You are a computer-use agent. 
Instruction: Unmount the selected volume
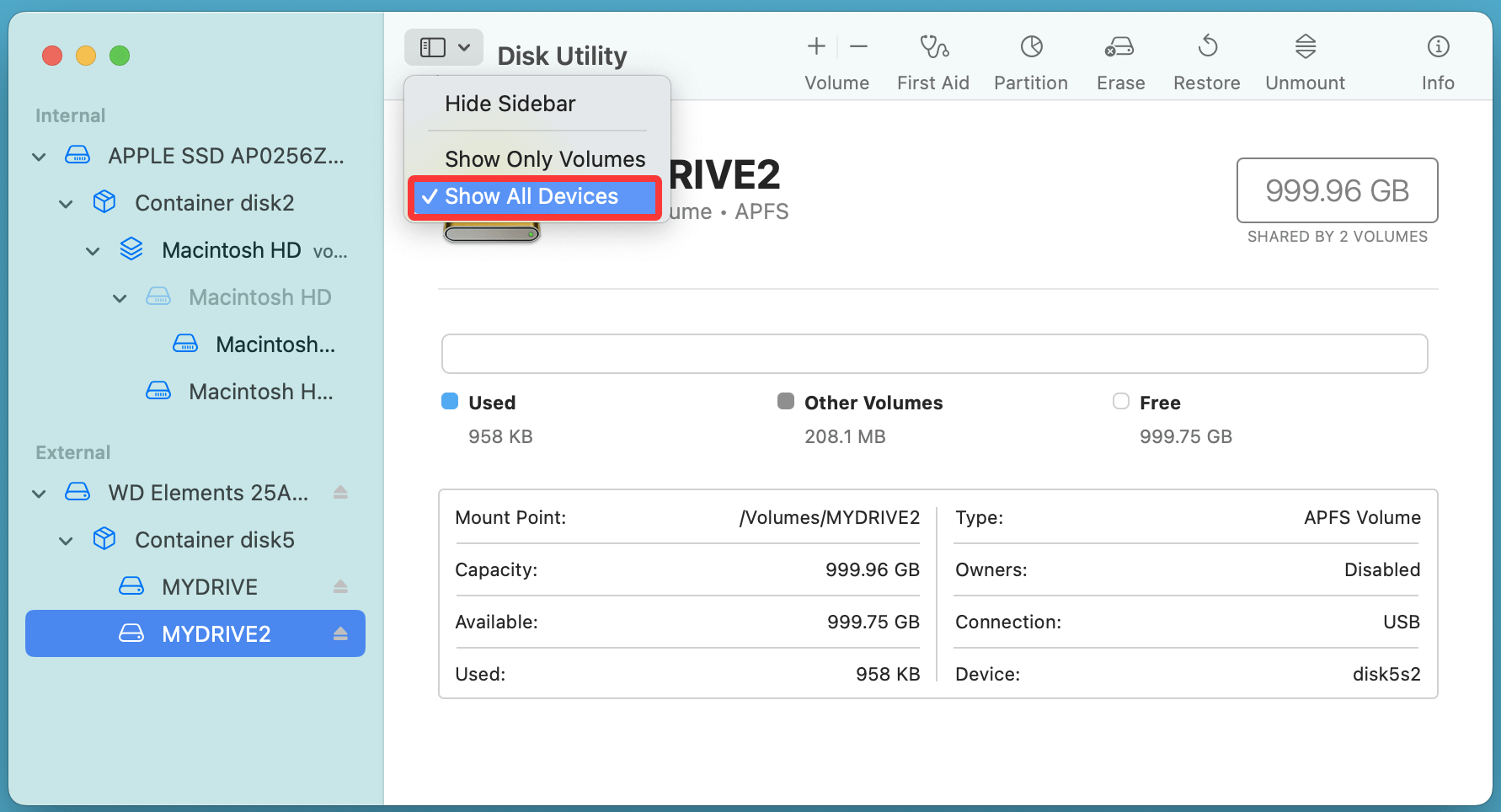[x=1304, y=59]
